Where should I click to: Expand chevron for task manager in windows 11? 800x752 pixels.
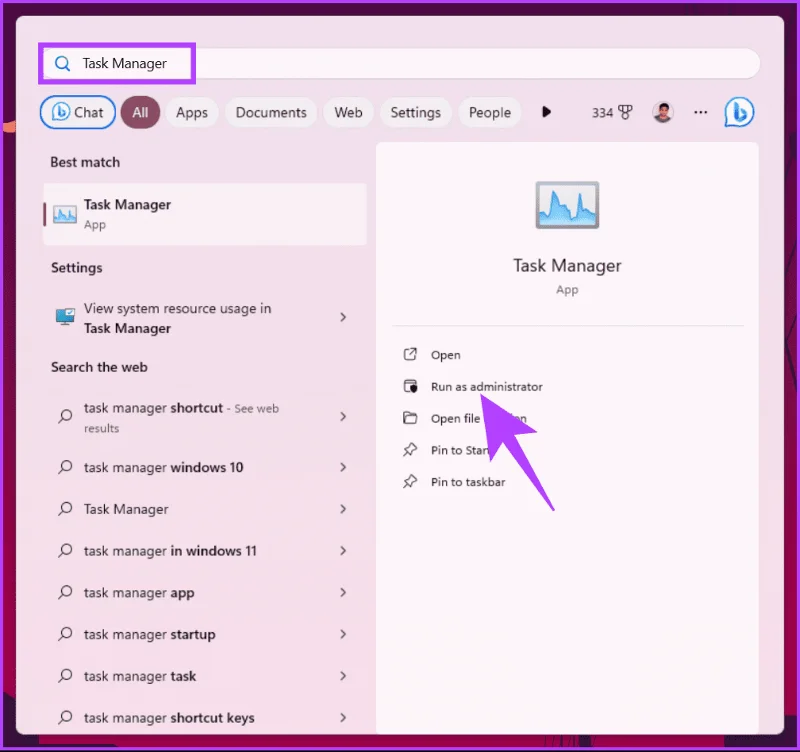point(343,551)
